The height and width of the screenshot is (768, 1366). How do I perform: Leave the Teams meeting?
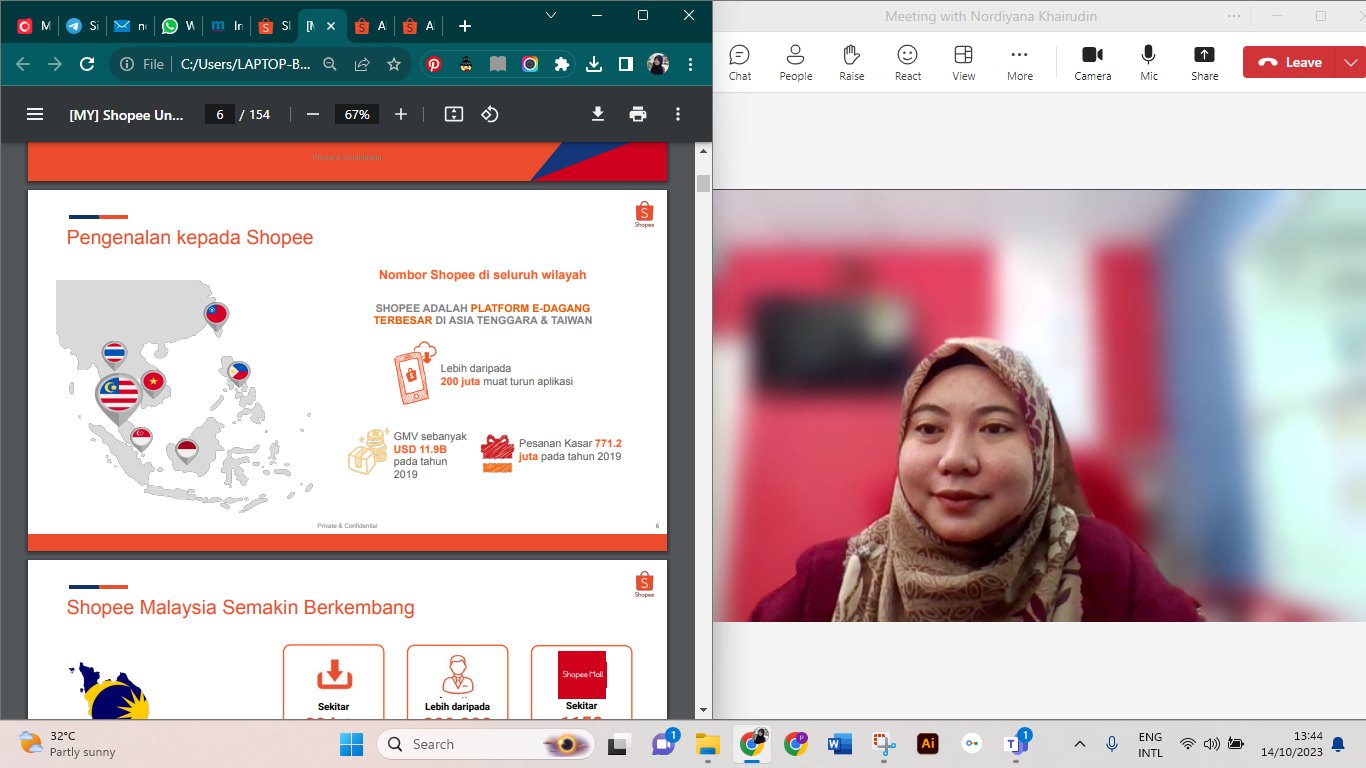tap(1290, 62)
